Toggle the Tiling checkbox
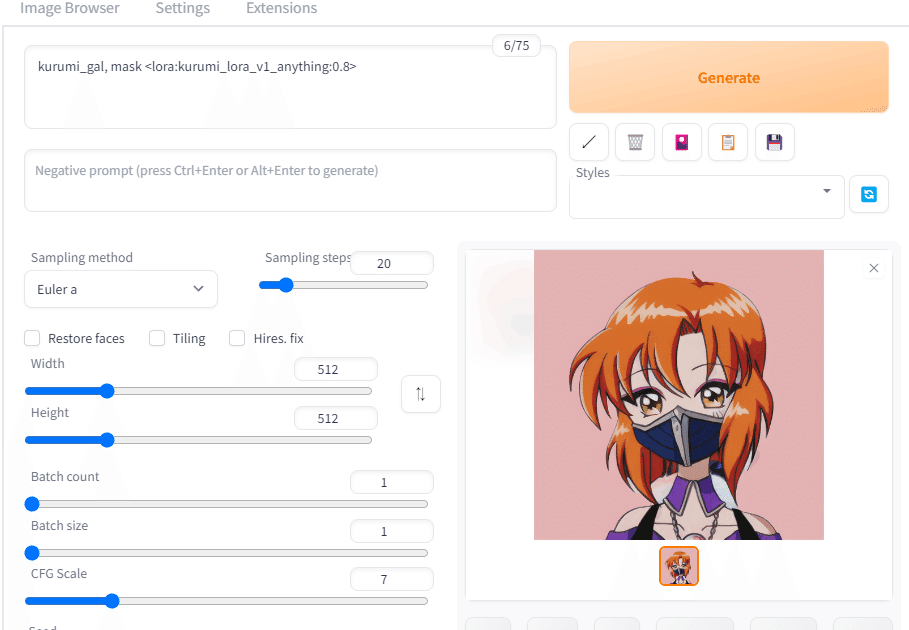Viewport: 909px width, 630px height. (x=157, y=338)
